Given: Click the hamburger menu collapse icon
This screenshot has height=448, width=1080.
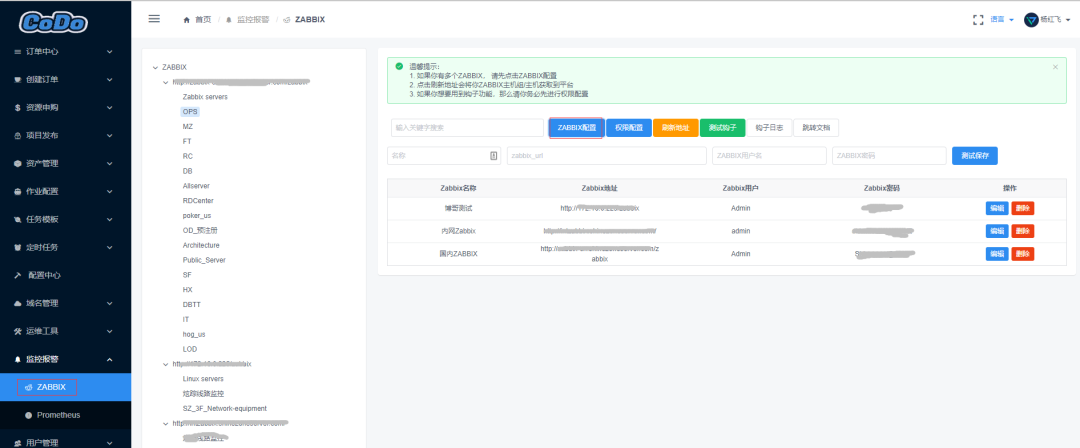Looking at the screenshot, I should point(153,19).
